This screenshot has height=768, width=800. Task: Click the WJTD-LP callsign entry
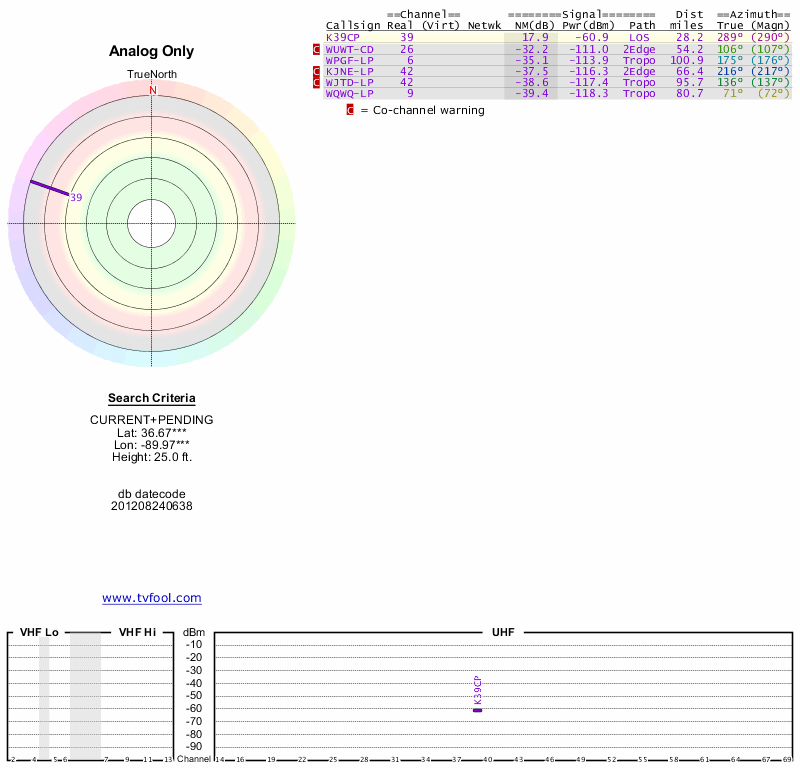349,82
